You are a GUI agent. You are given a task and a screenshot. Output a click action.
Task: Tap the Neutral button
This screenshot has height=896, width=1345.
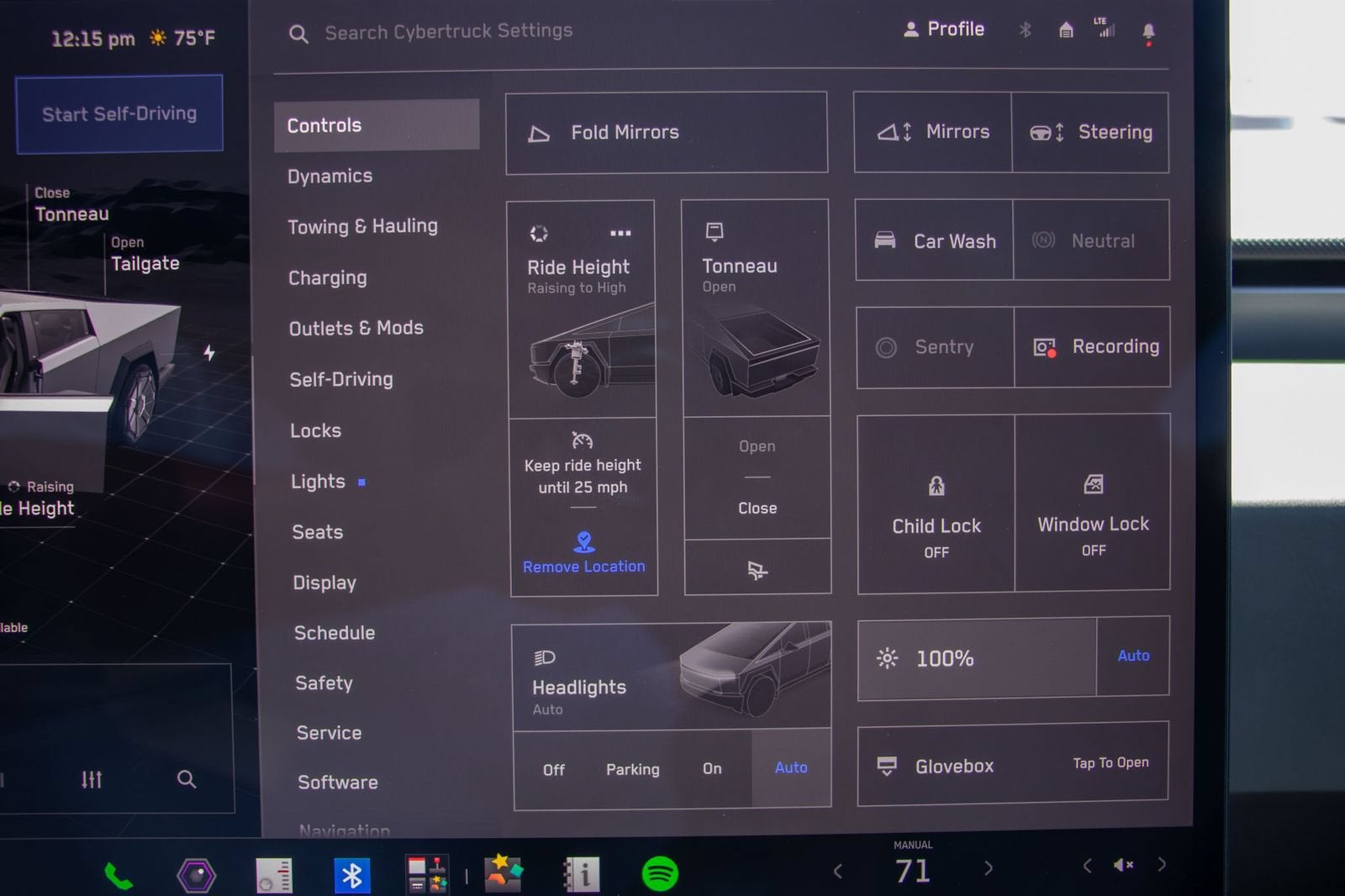click(1091, 240)
